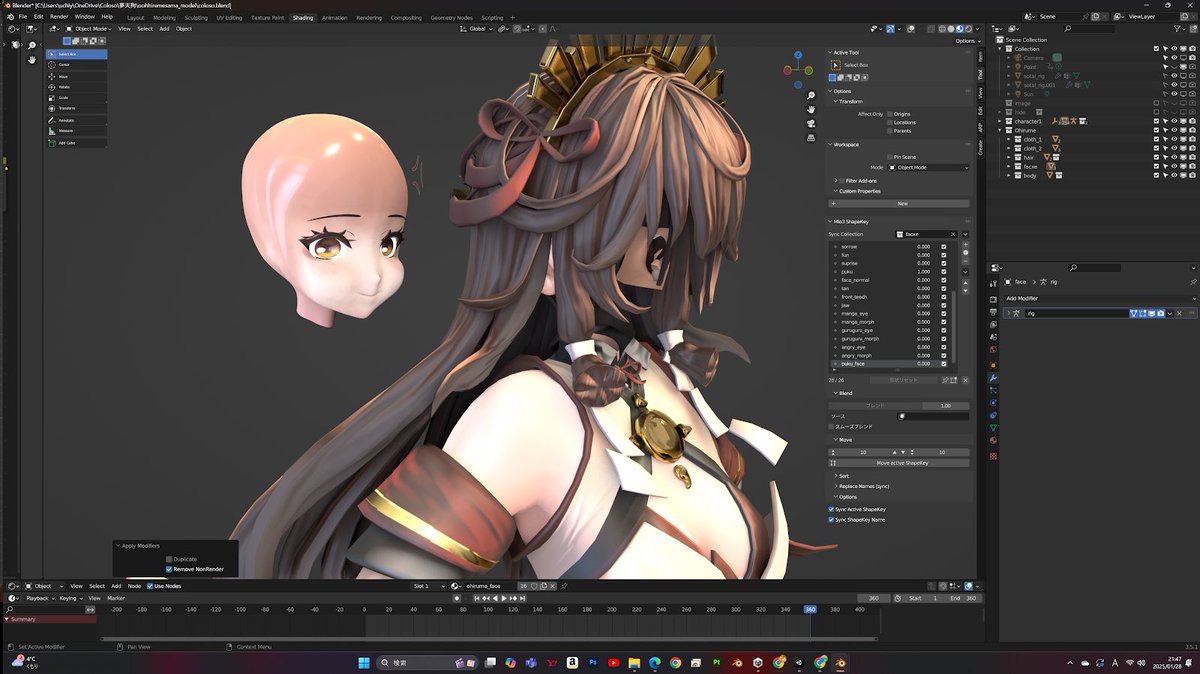
Task: Select the body collection in outliner
Action: tap(1030, 175)
